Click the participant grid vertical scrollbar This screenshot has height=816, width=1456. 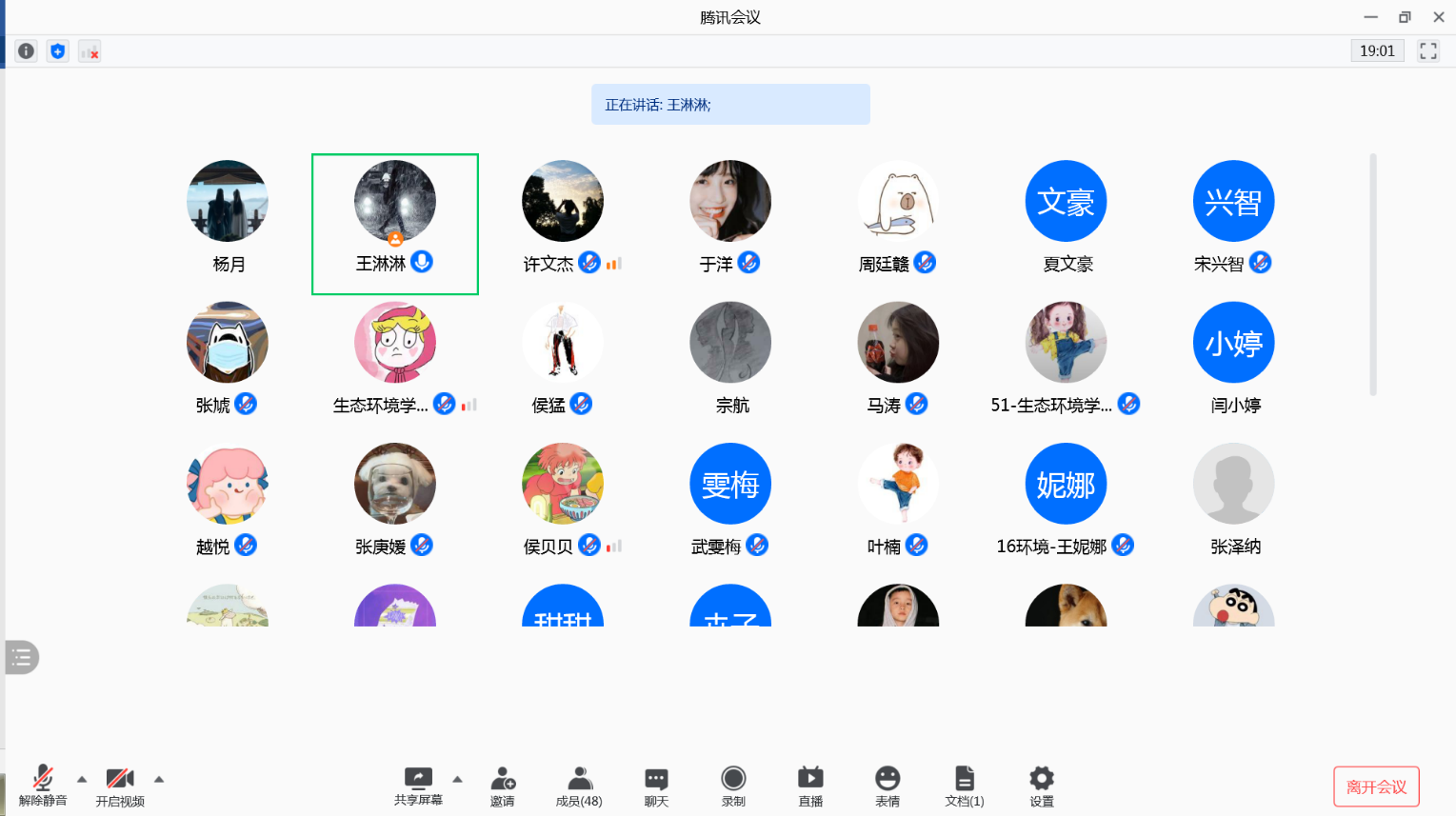coord(1372,274)
